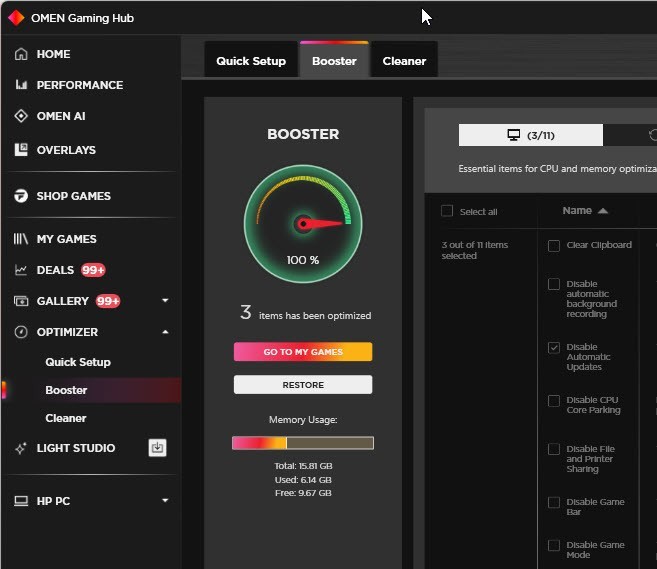Click the 'Clear Clipboard' label text
The height and width of the screenshot is (569, 657).
point(599,245)
